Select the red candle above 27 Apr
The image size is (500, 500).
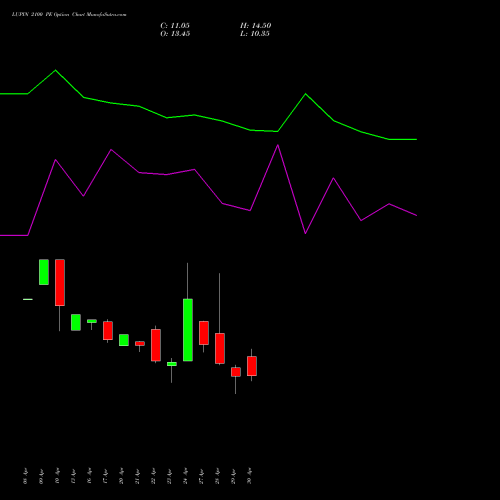(x=204, y=333)
